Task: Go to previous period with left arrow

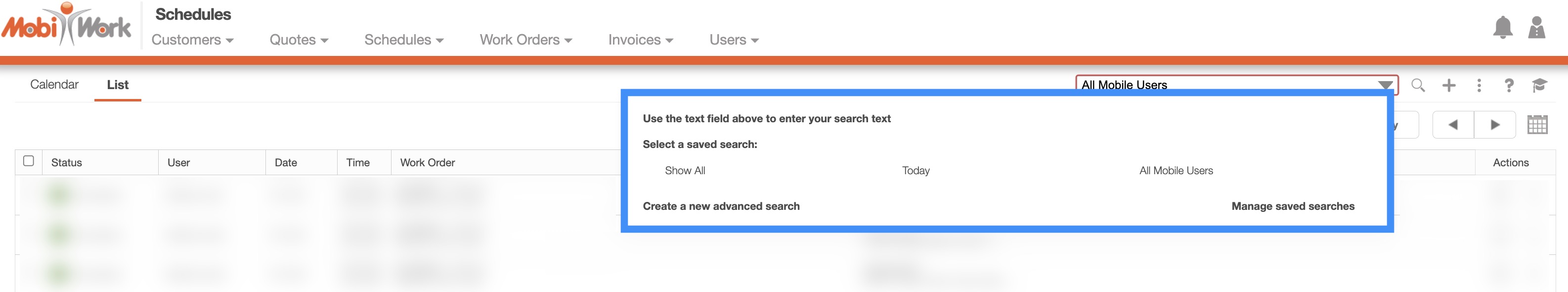Action: pyautogui.click(x=1453, y=125)
